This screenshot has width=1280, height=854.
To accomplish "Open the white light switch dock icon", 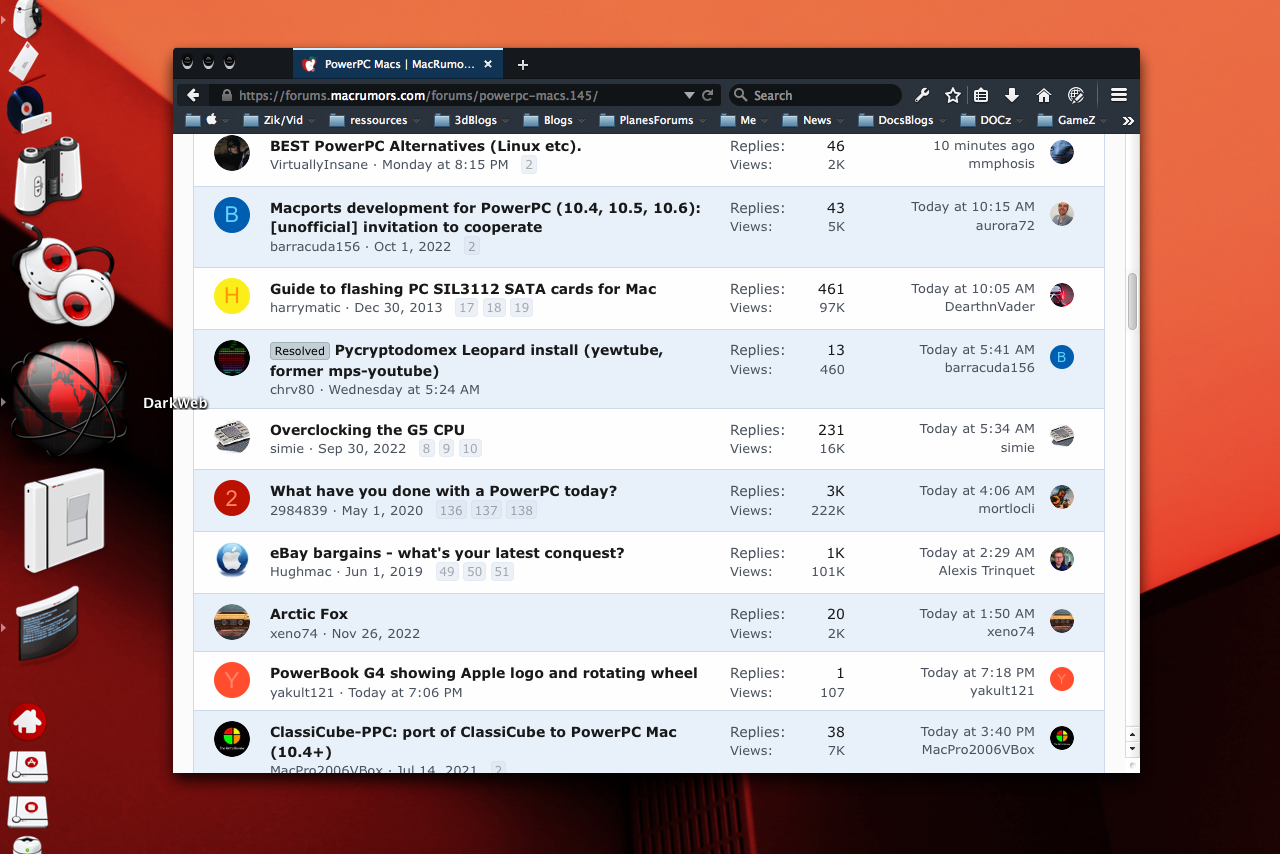I will point(64,520).
